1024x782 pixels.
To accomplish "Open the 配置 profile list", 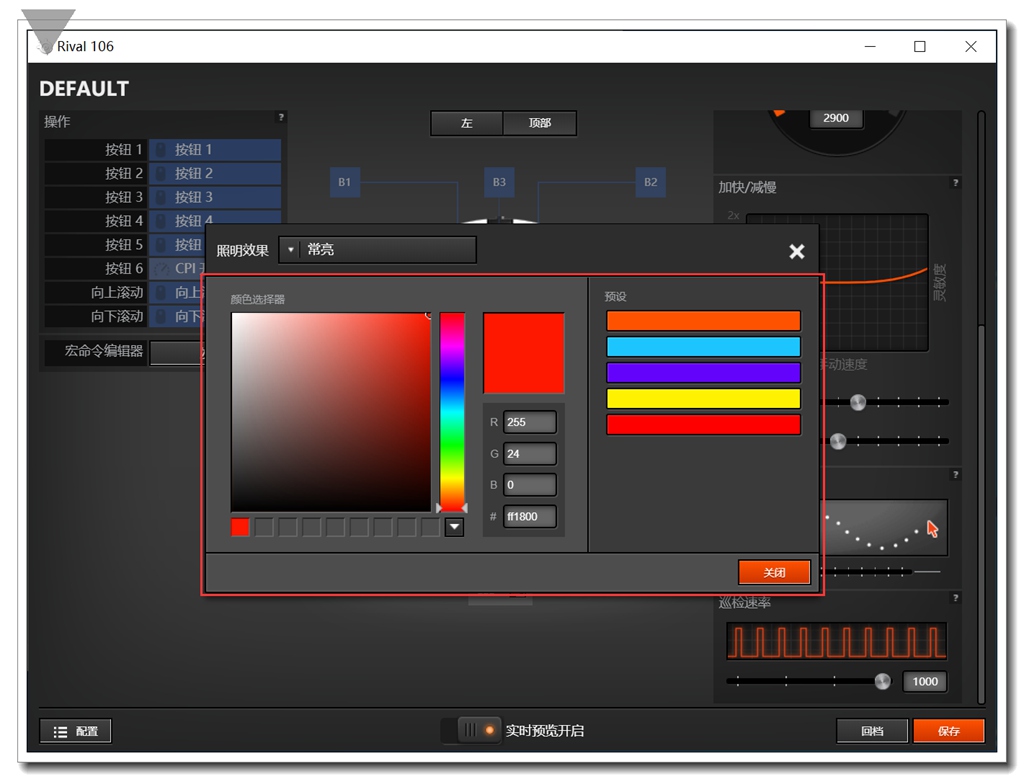I will 76,731.
